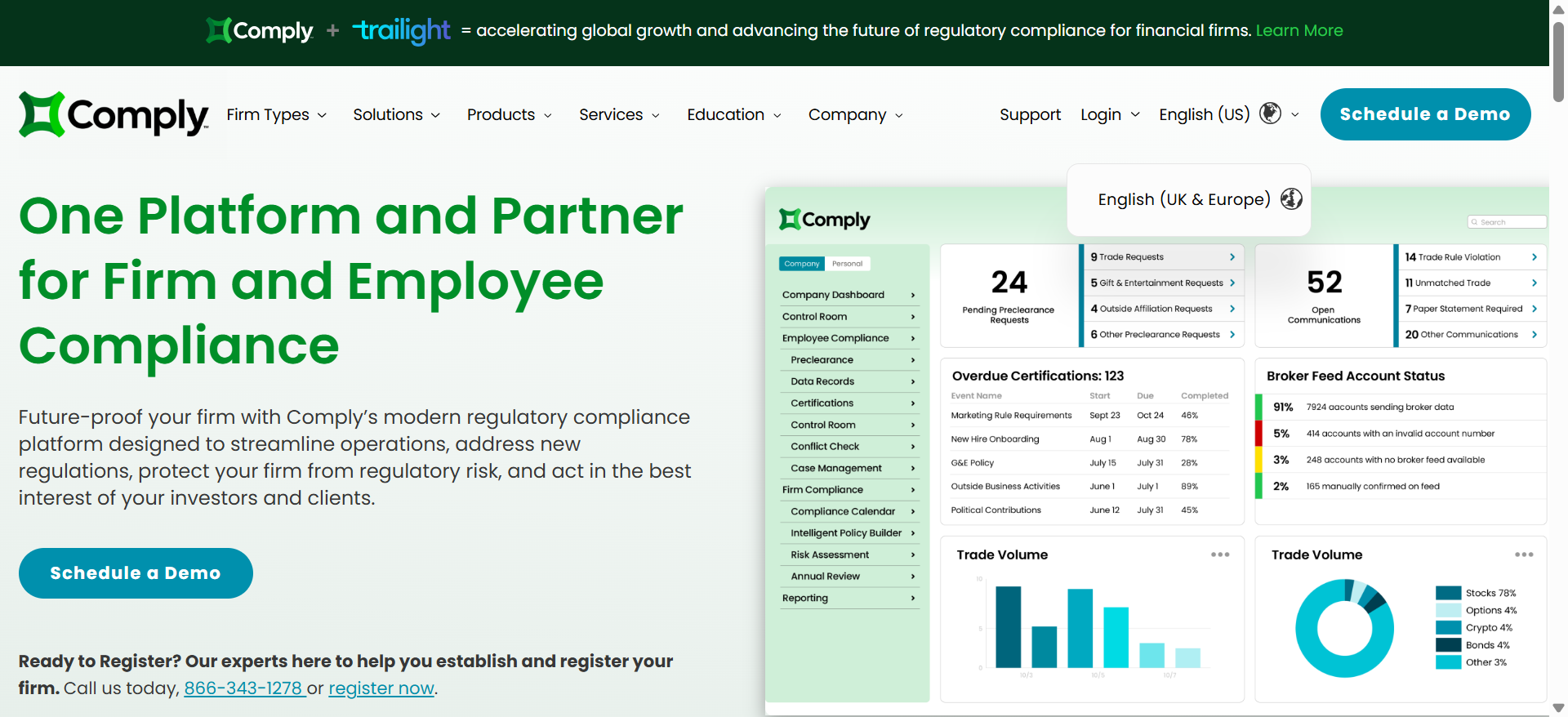1568x717 pixels.
Task: Open the Solutions dropdown menu
Action: (396, 115)
